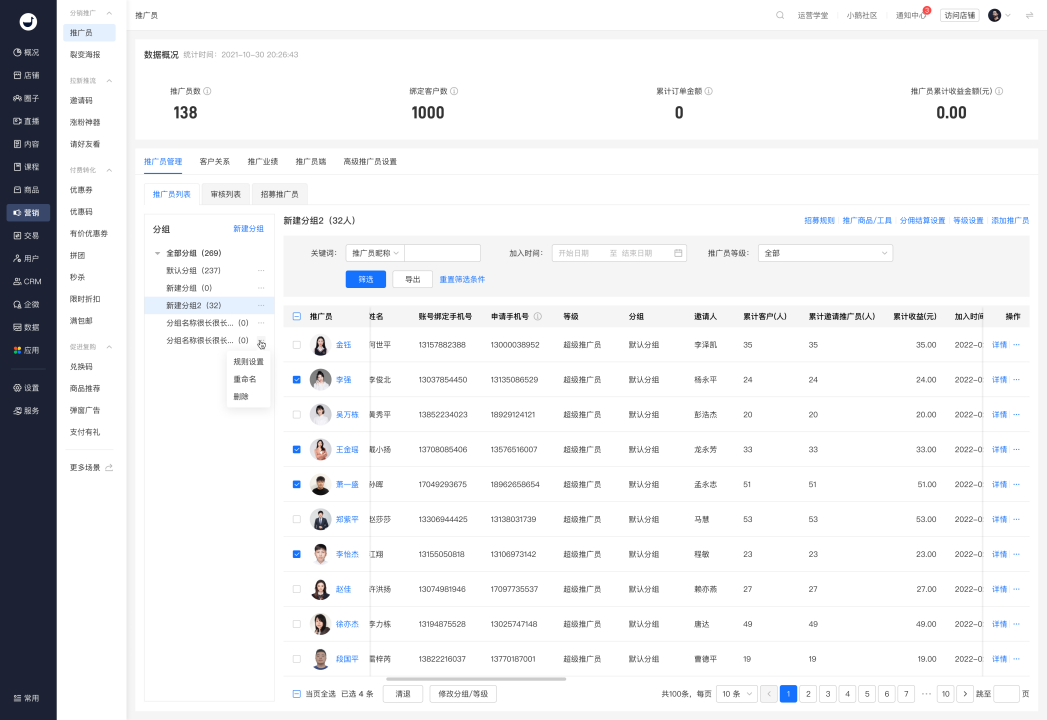Switch to the 审核列表 sub-tab
Viewport: 1047px width, 720px height.
(x=226, y=194)
